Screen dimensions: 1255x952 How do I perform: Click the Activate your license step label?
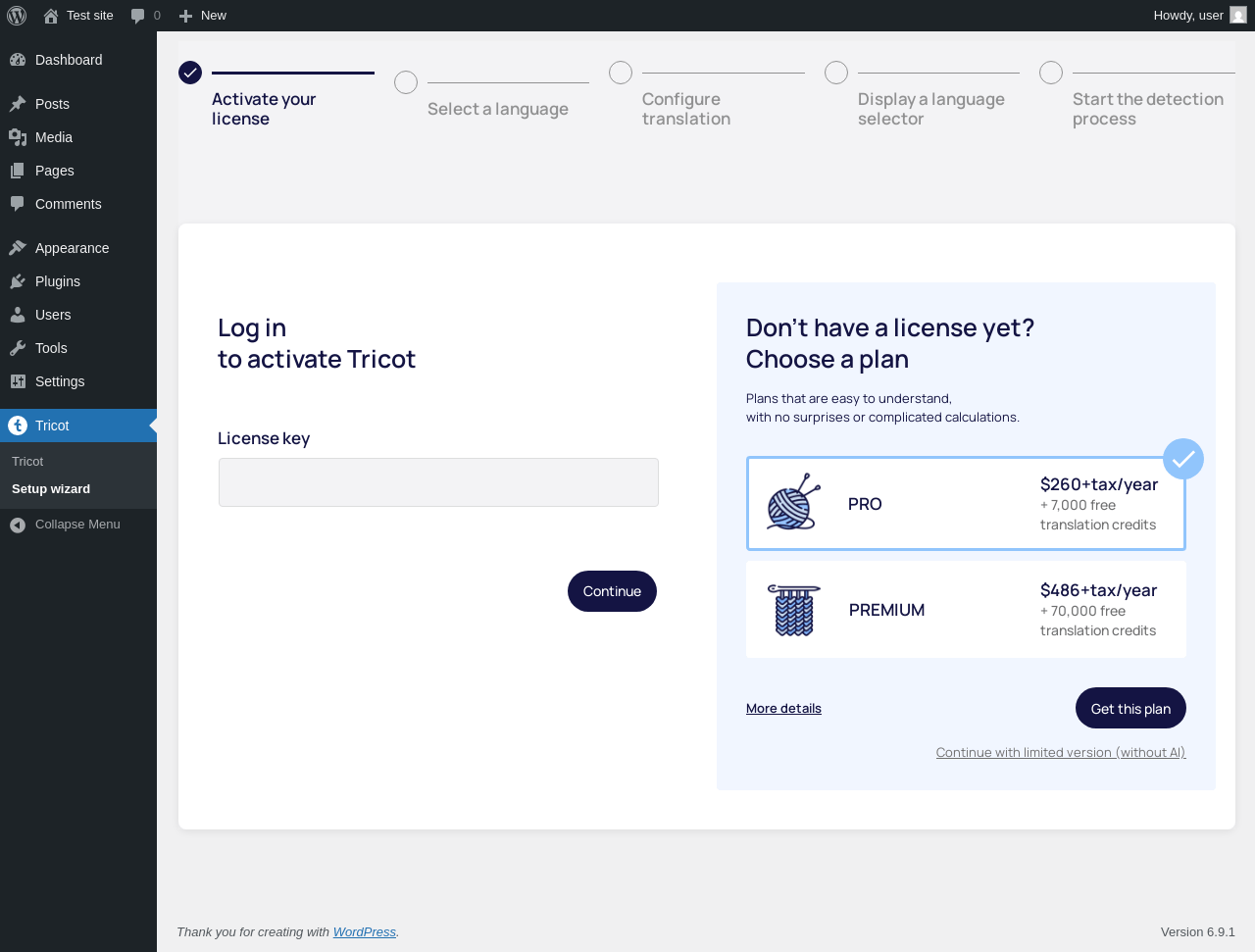coord(264,109)
